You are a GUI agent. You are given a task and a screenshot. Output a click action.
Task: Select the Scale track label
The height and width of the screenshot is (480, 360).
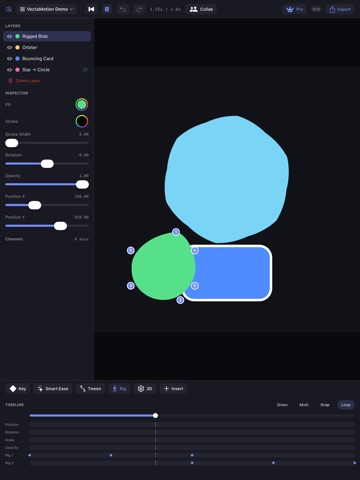[10, 440]
